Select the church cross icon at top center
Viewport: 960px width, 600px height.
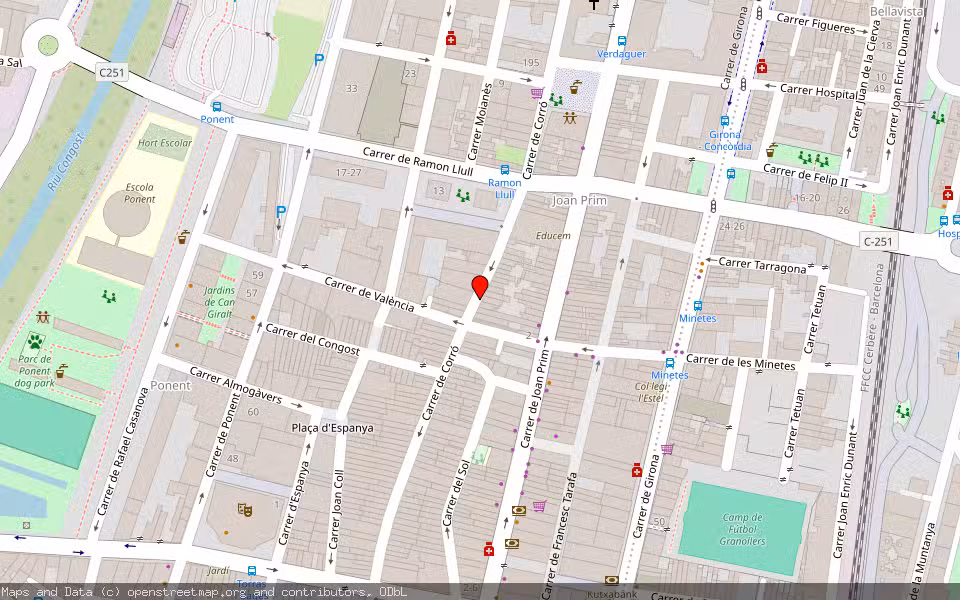[594, 6]
